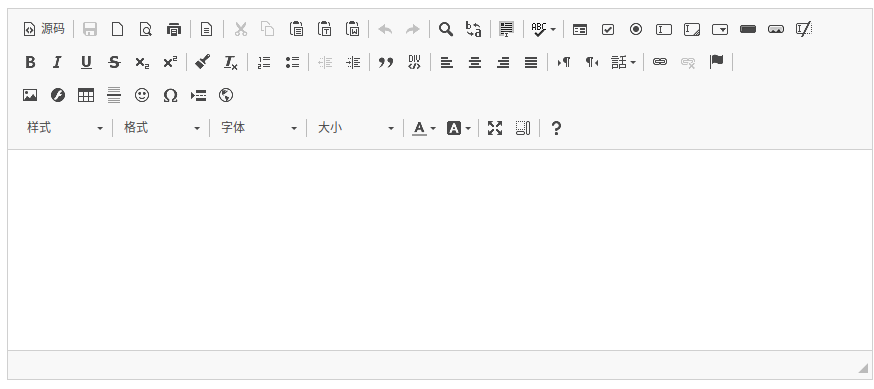Open the smiley emoticon picker
This screenshot has width=874, height=389.
pyautogui.click(x=142, y=95)
